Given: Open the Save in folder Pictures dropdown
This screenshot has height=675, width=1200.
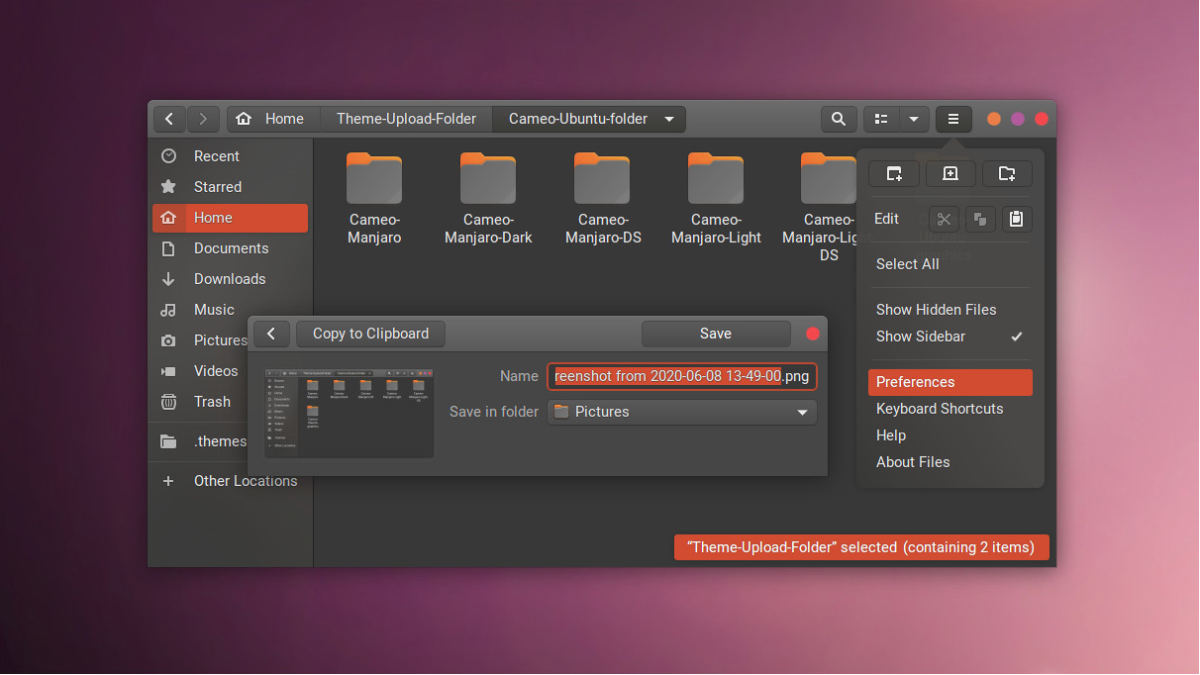Looking at the screenshot, I should click(x=681, y=411).
